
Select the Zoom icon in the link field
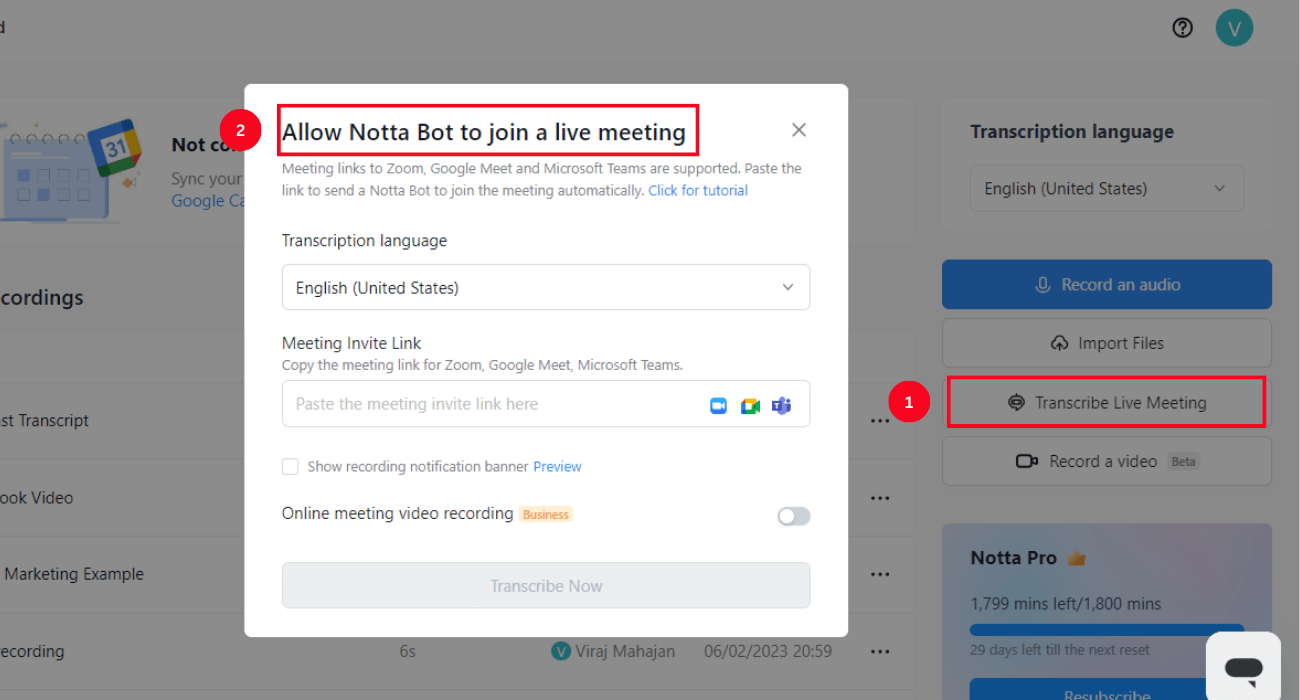(x=718, y=405)
